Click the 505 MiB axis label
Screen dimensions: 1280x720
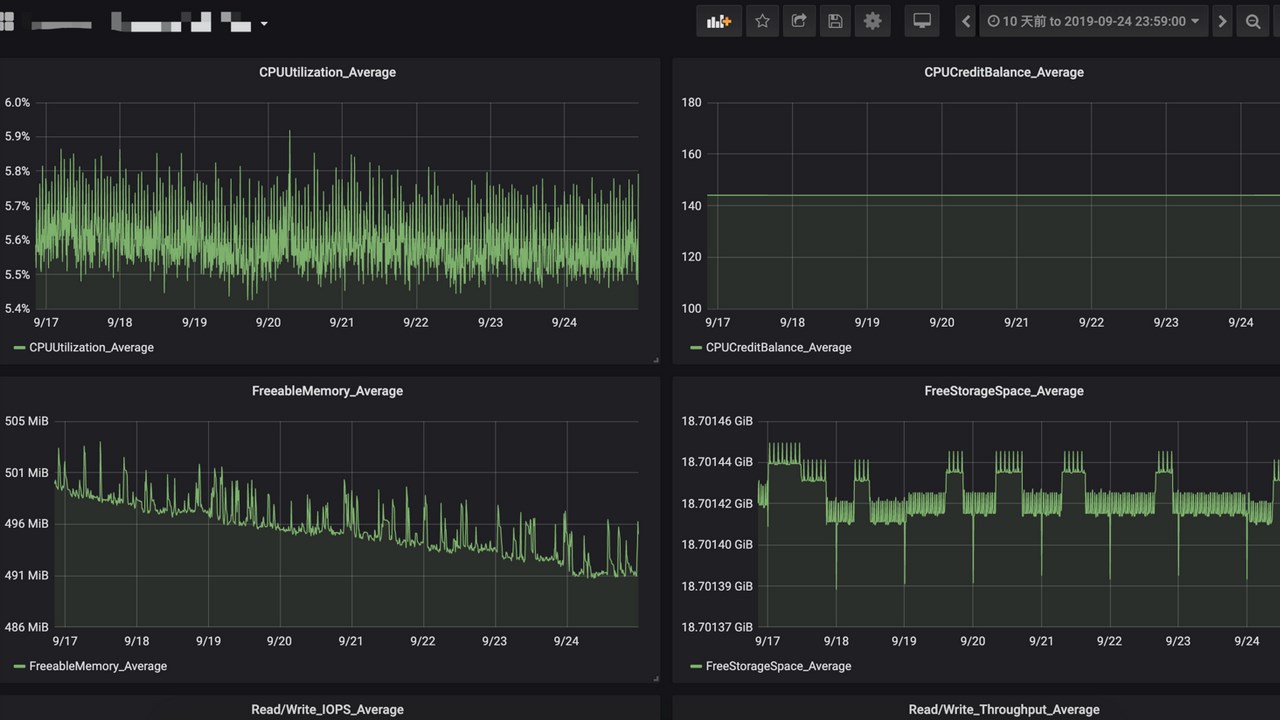tap(26, 421)
